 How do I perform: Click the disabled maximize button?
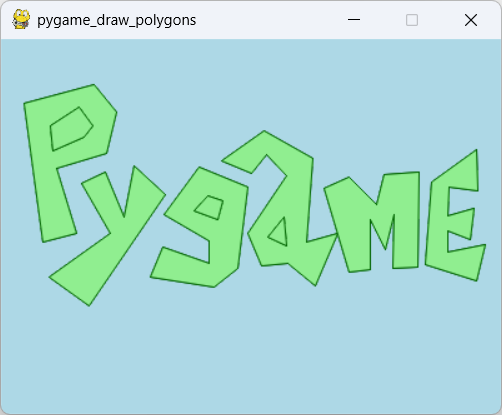[x=412, y=20]
